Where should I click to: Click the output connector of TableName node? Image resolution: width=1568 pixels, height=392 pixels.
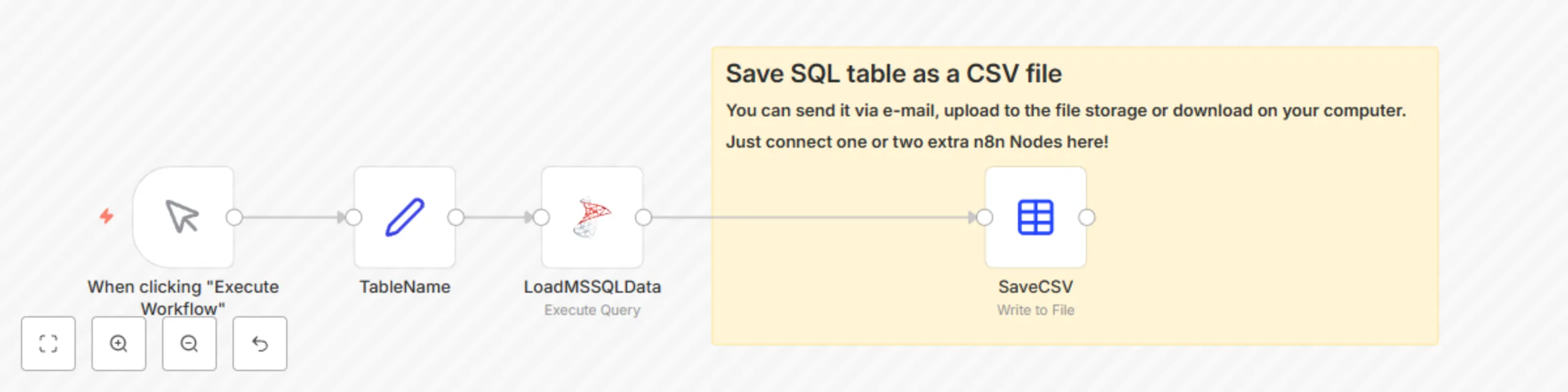click(456, 217)
